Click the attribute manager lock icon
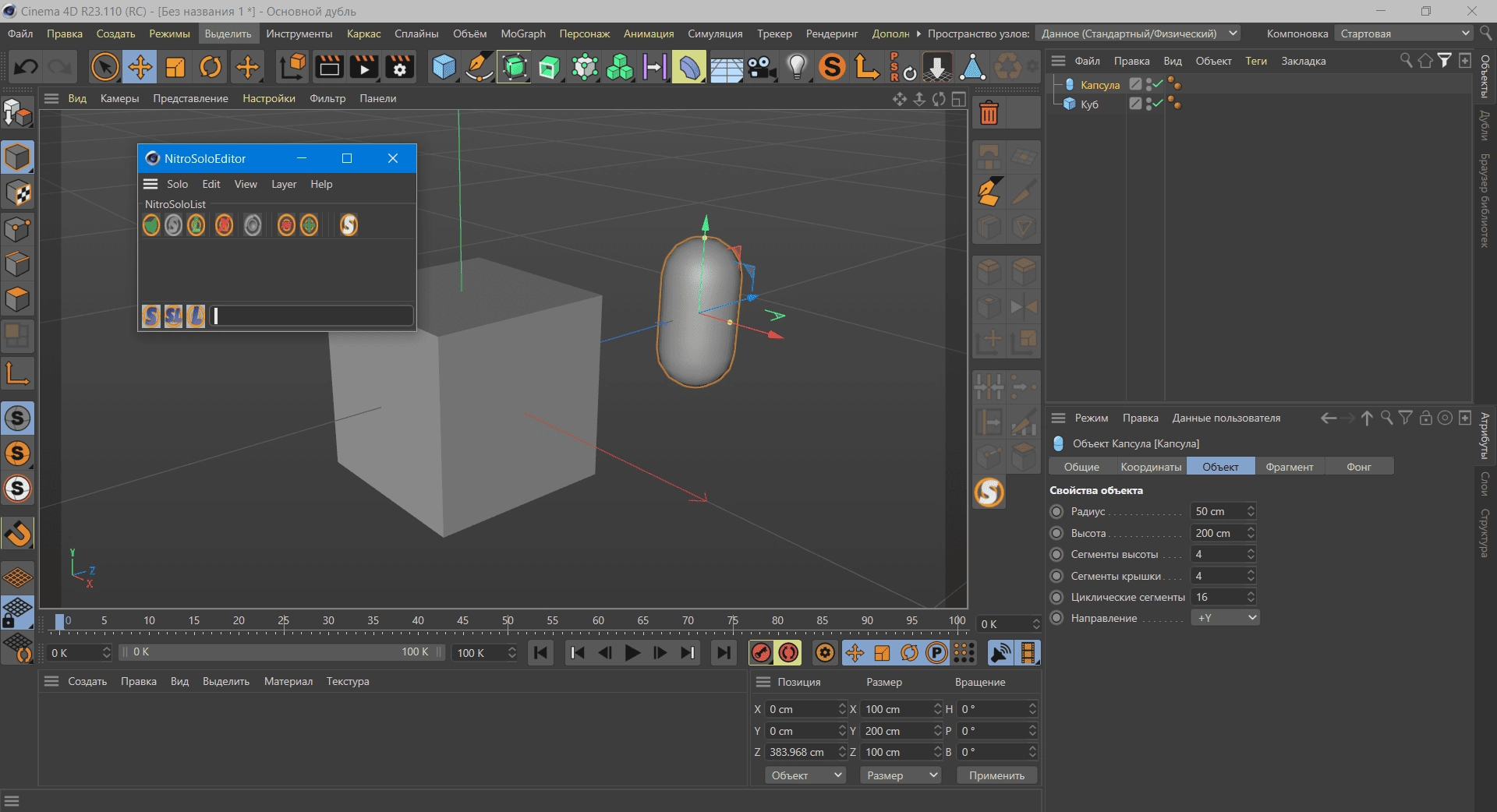 [x=1425, y=418]
